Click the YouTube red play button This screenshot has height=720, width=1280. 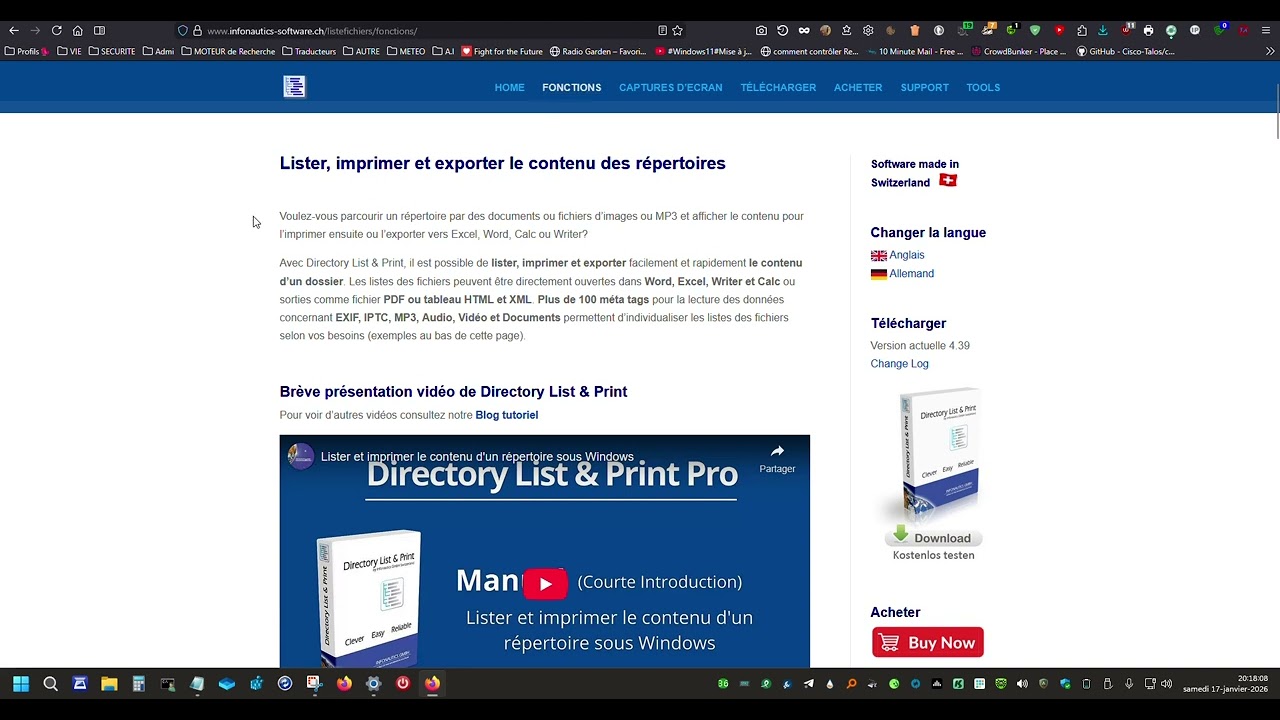coord(545,584)
